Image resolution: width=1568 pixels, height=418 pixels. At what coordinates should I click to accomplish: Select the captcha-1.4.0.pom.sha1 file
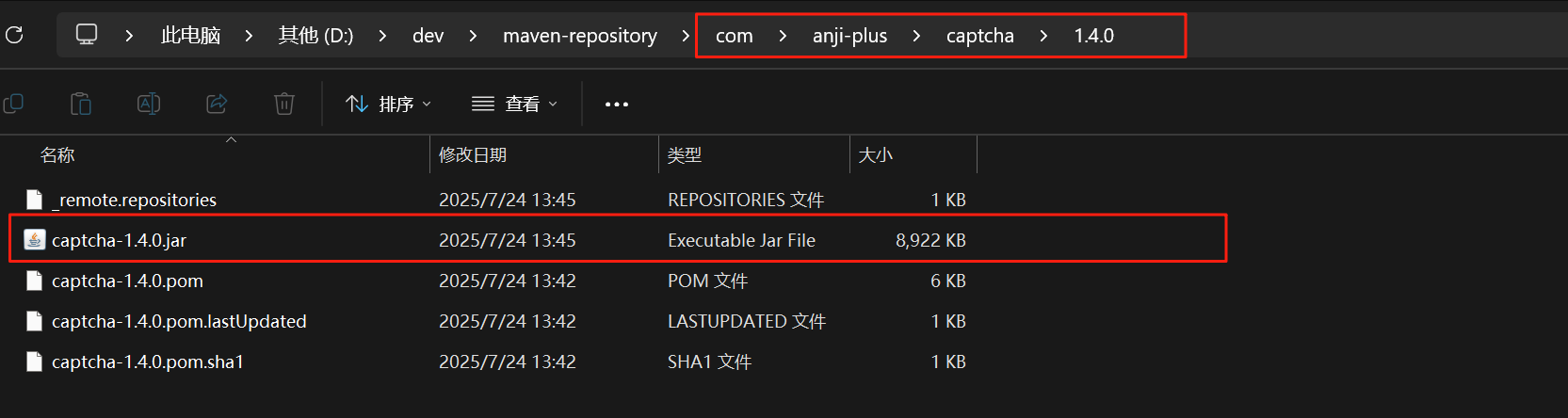click(148, 362)
